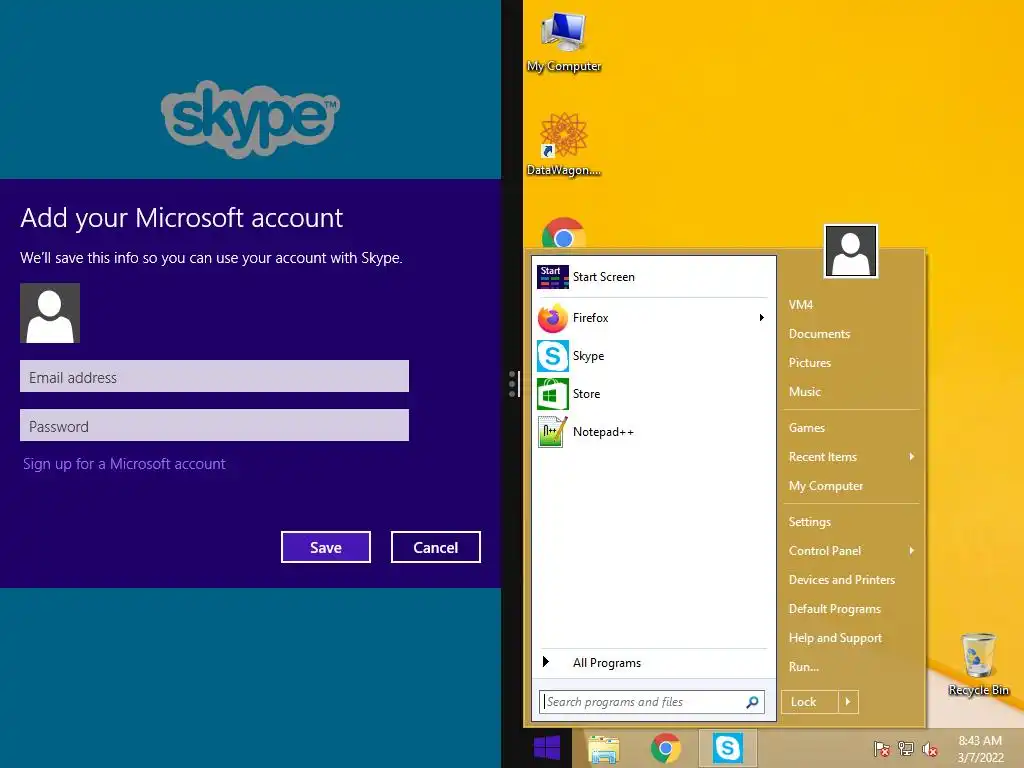Expand the Recent Items submenu
Viewport: 1024px width, 768px height.
tap(912, 457)
